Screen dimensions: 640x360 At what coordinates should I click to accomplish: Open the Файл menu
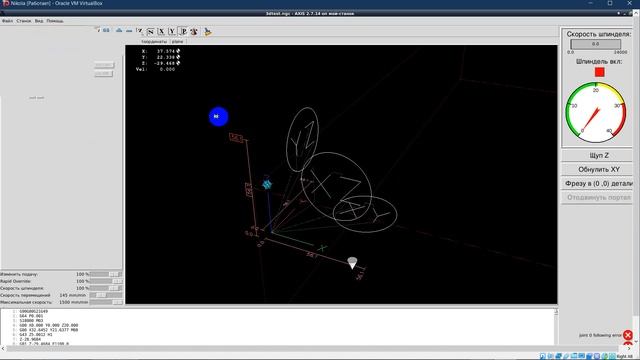pos(7,21)
